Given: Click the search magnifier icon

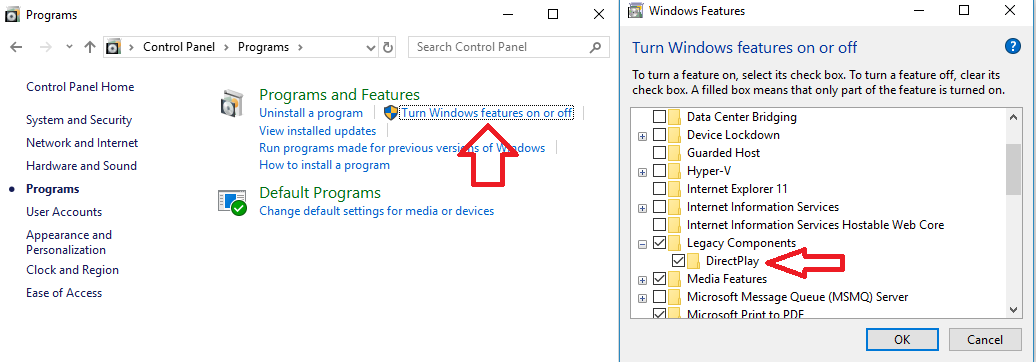Looking at the screenshot, I should click(x=596, y=47).
